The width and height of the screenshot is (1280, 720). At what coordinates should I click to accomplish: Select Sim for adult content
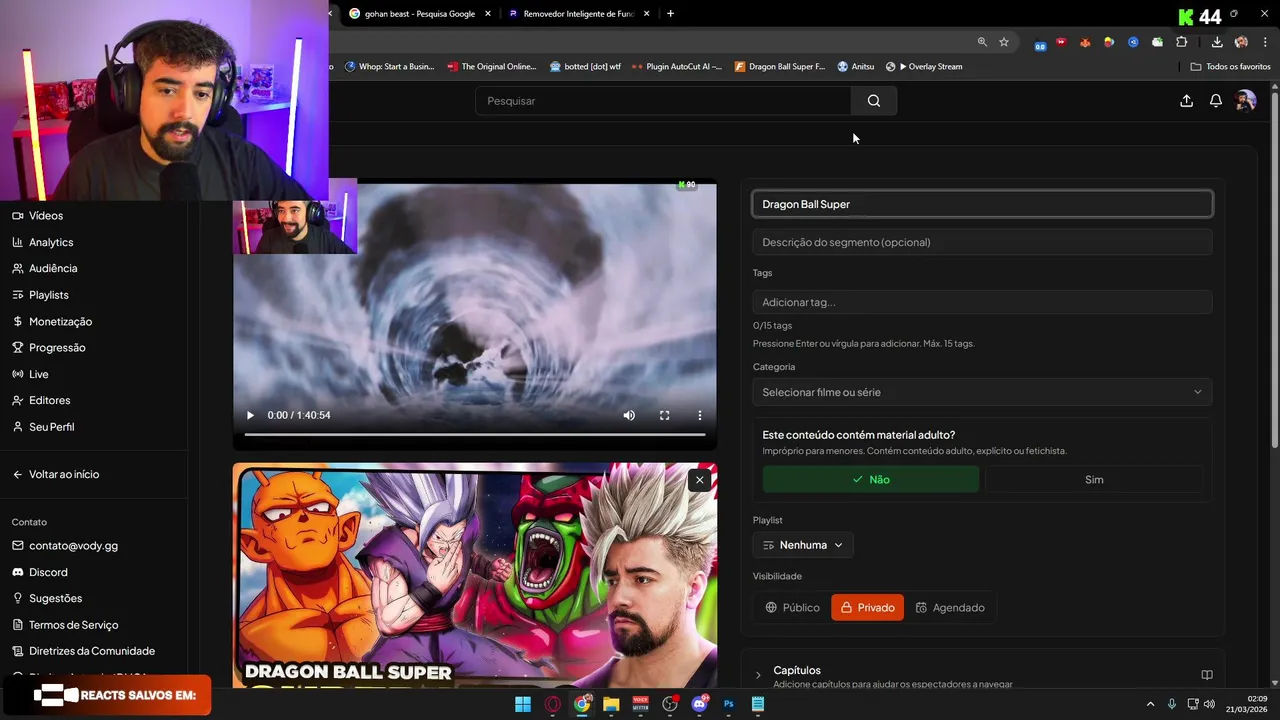coord(1094,480)
